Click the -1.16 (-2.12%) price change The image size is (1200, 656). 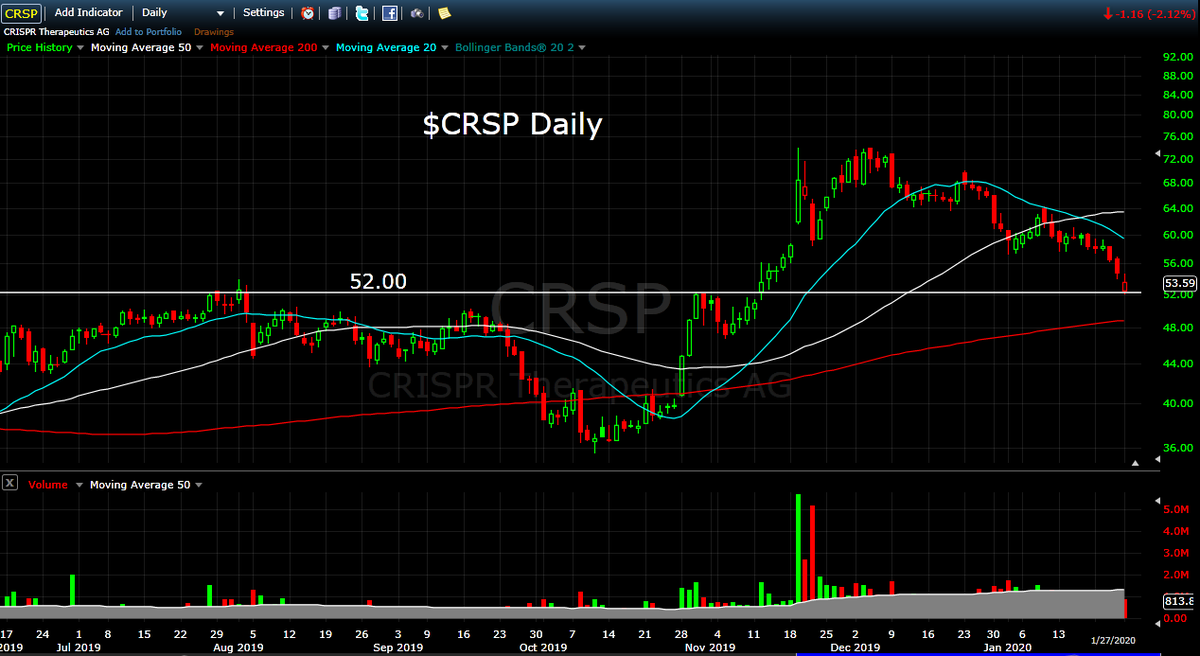pyautogui.click(x=1147, y=13)
